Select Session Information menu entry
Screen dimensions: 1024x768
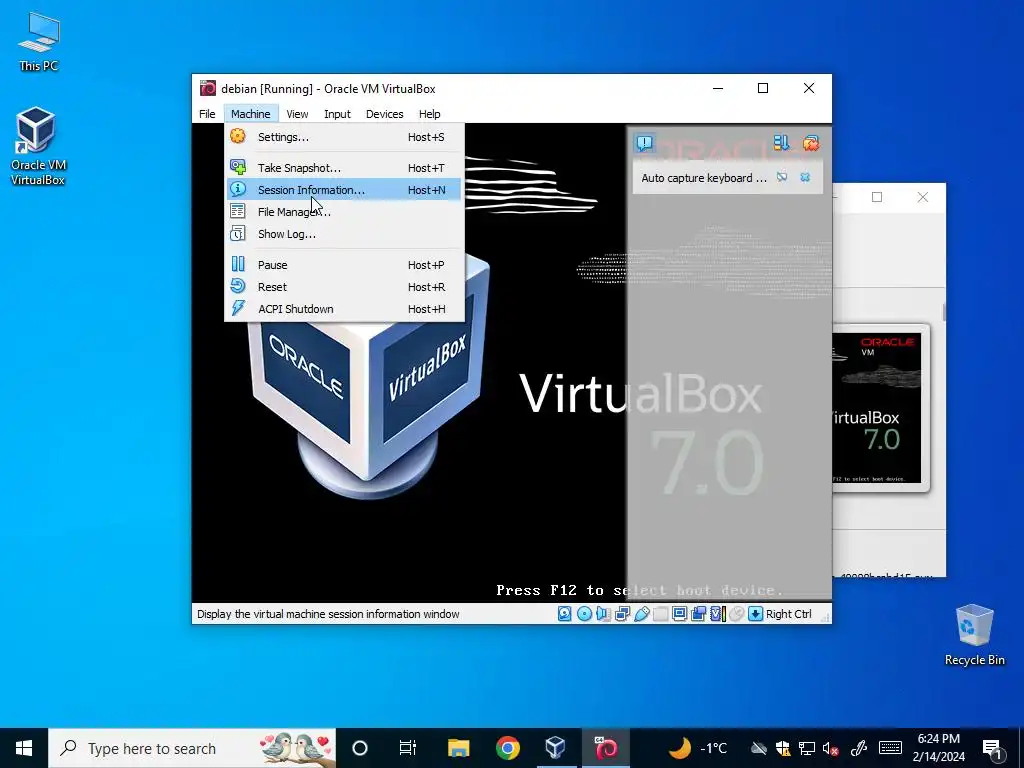coord(344,189)
